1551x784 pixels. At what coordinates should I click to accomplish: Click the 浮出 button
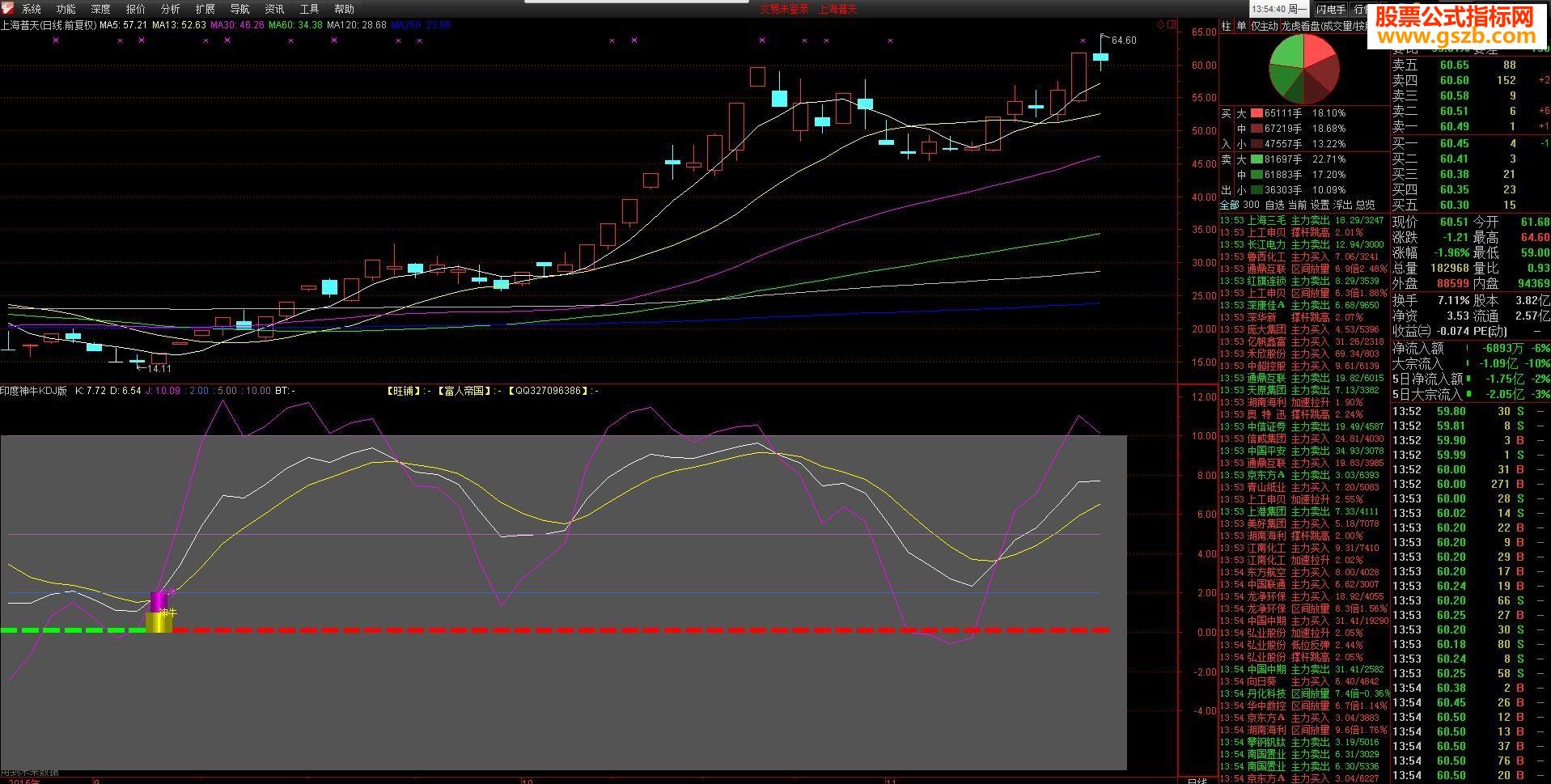point(1342,206)
